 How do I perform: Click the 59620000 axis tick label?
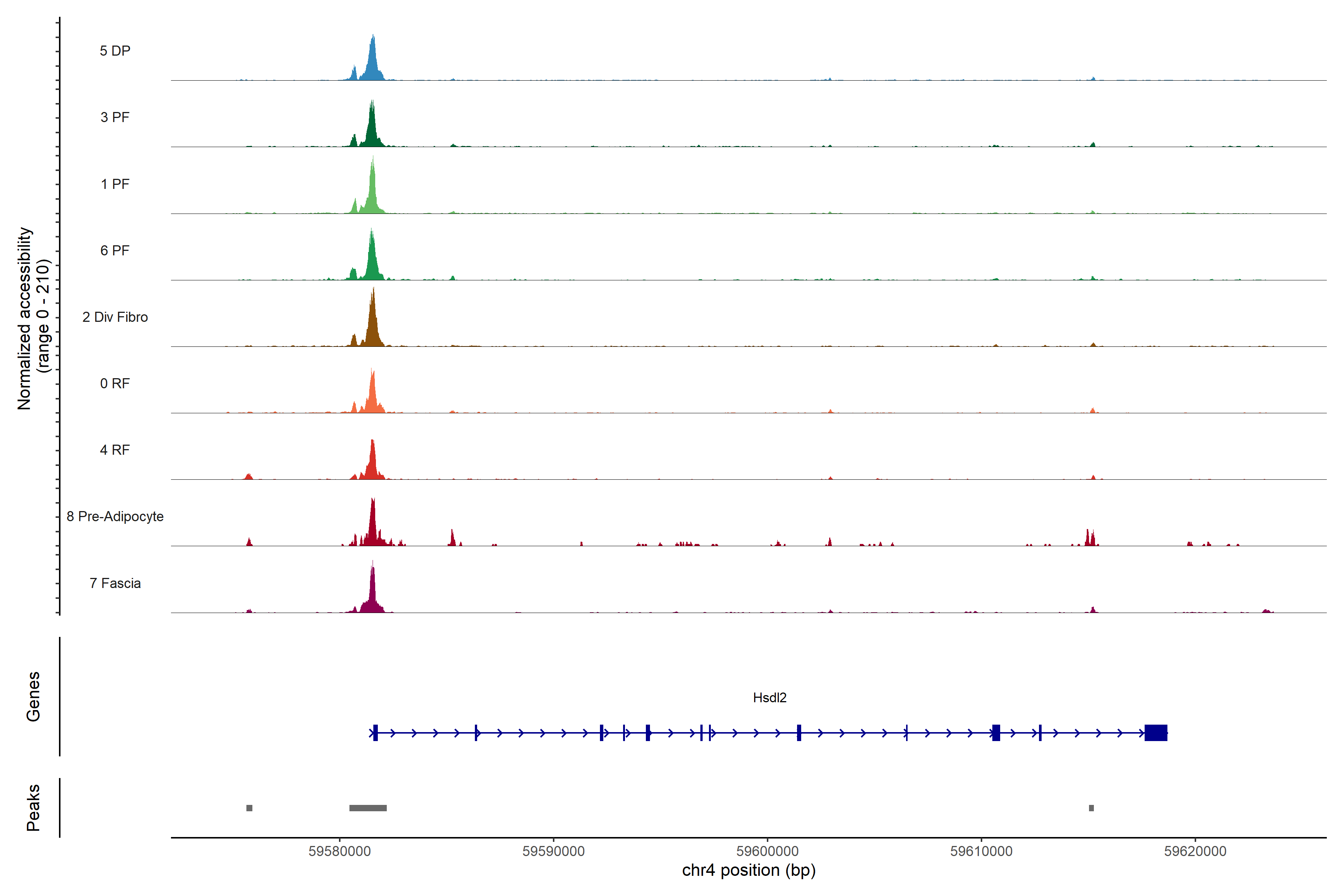click(x=1195, y=852)
